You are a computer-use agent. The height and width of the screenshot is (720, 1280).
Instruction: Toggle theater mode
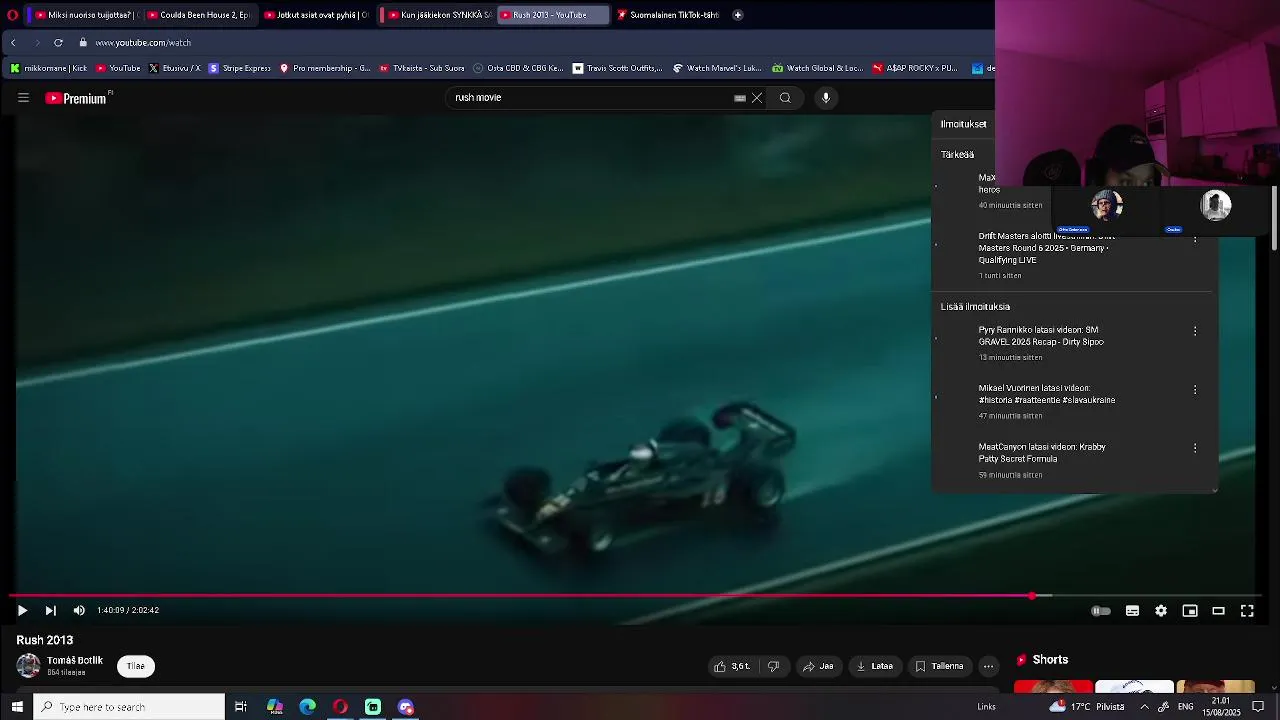pyautogui.click(x=1218, y=611)
